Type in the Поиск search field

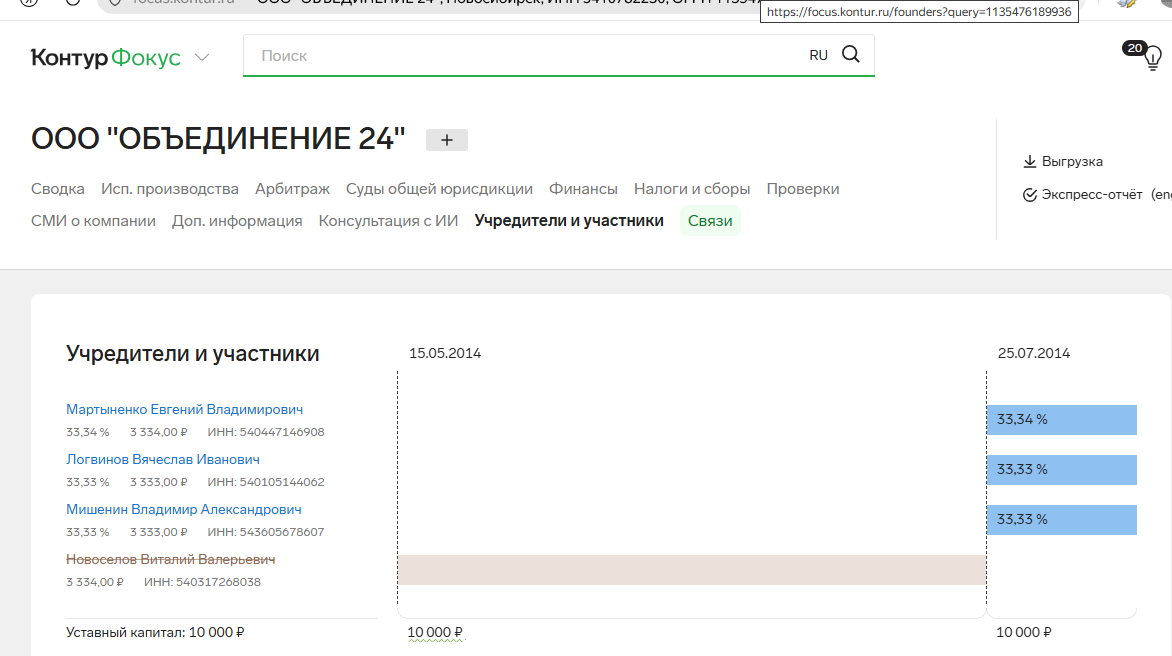[520, 56]
